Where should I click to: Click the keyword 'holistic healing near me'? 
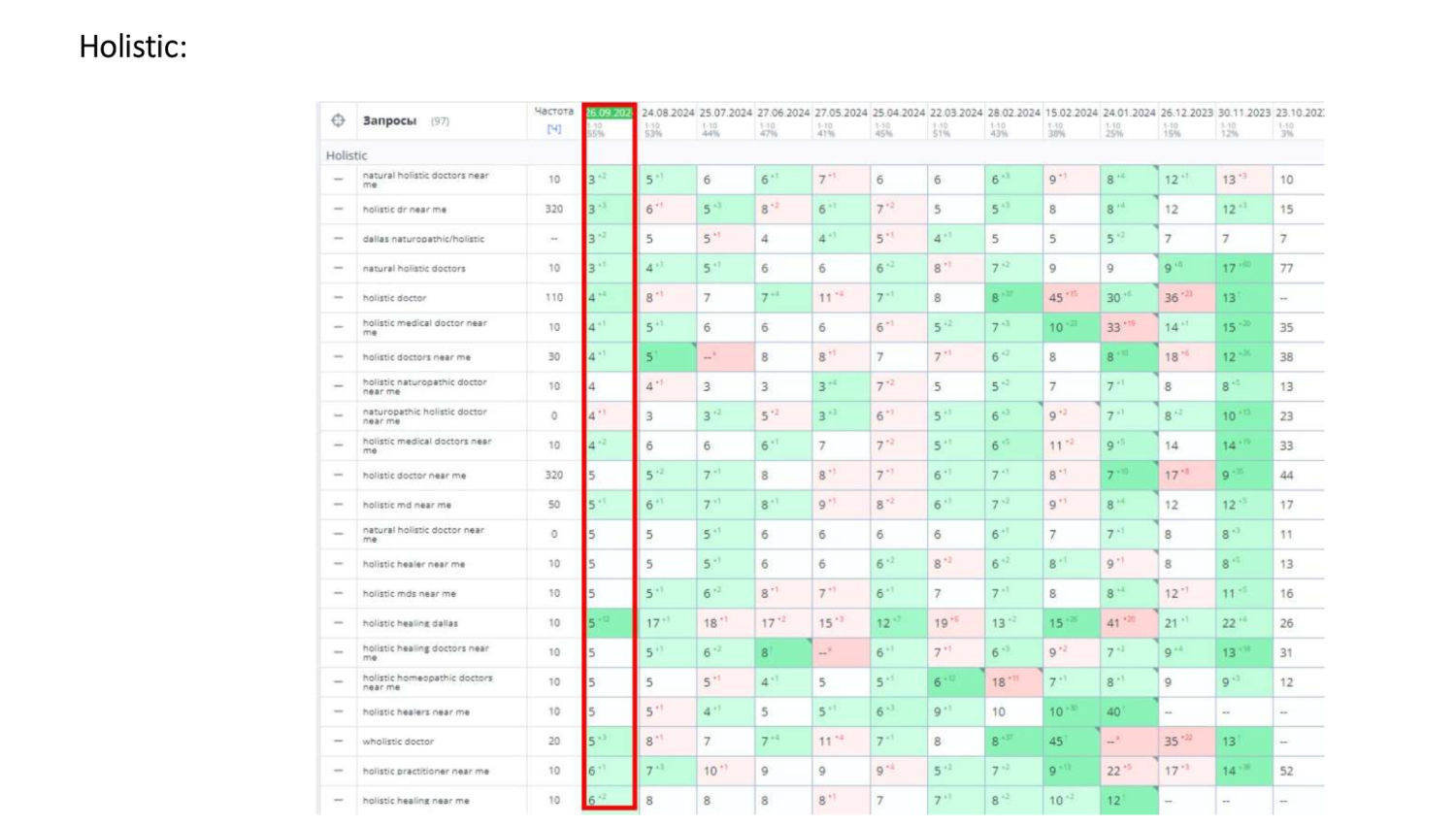pos(416,801)
